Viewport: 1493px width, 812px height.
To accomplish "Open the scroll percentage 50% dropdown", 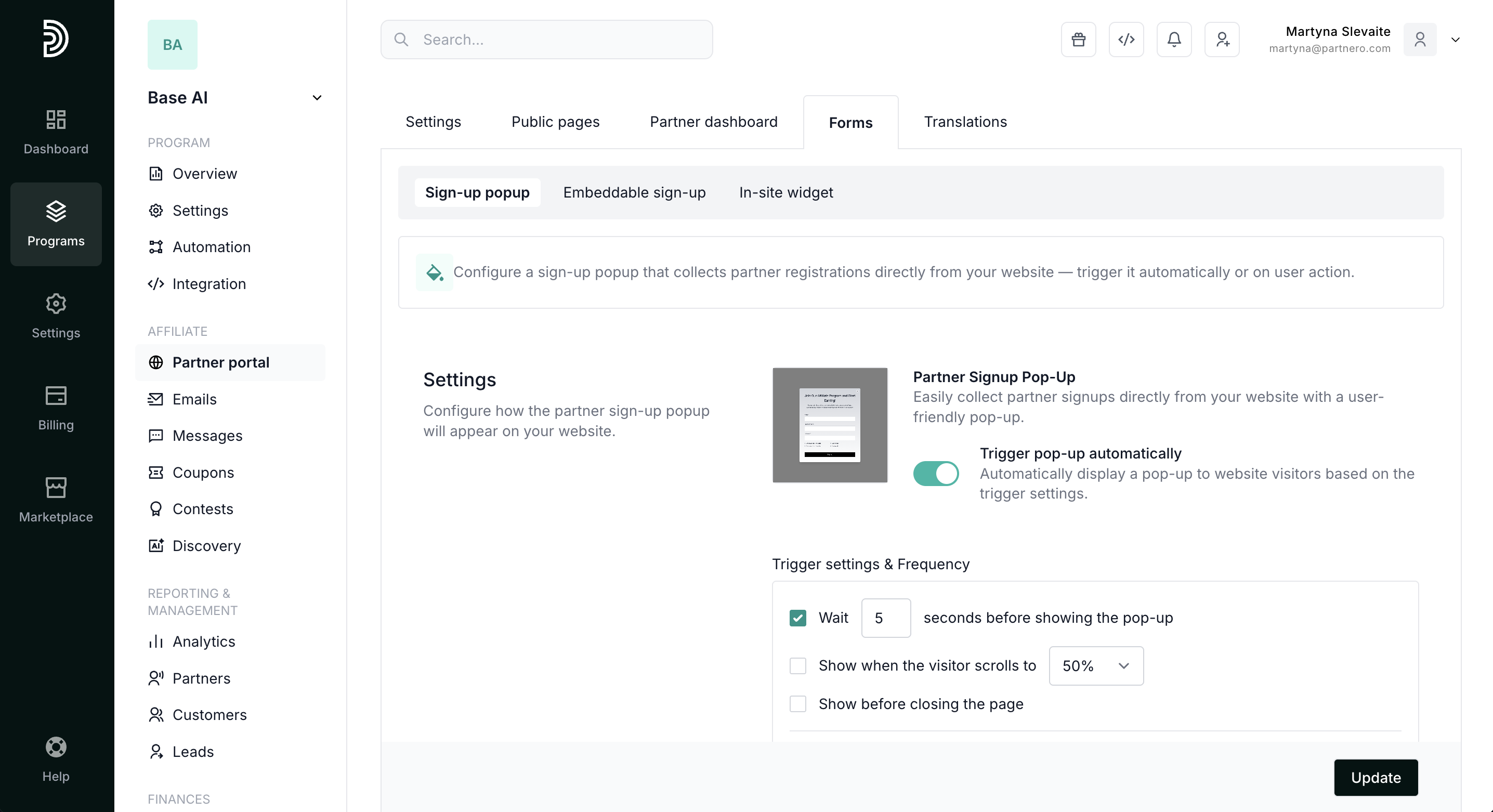I will (1095, 665).
